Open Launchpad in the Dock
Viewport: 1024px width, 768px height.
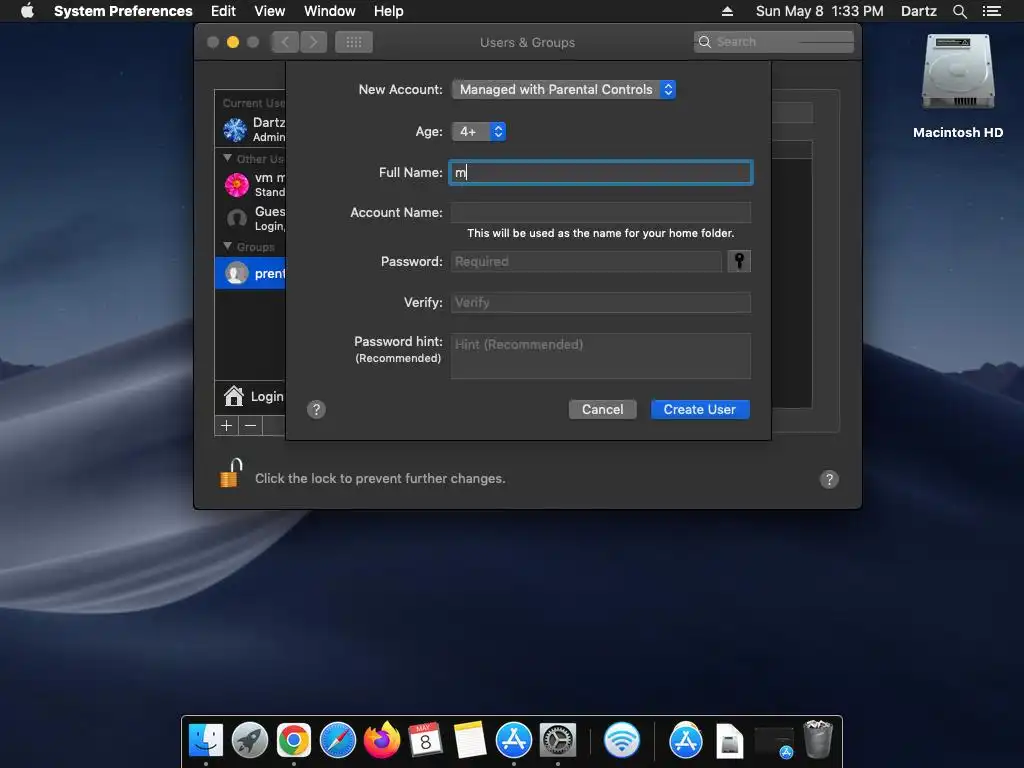pos(249,740)
